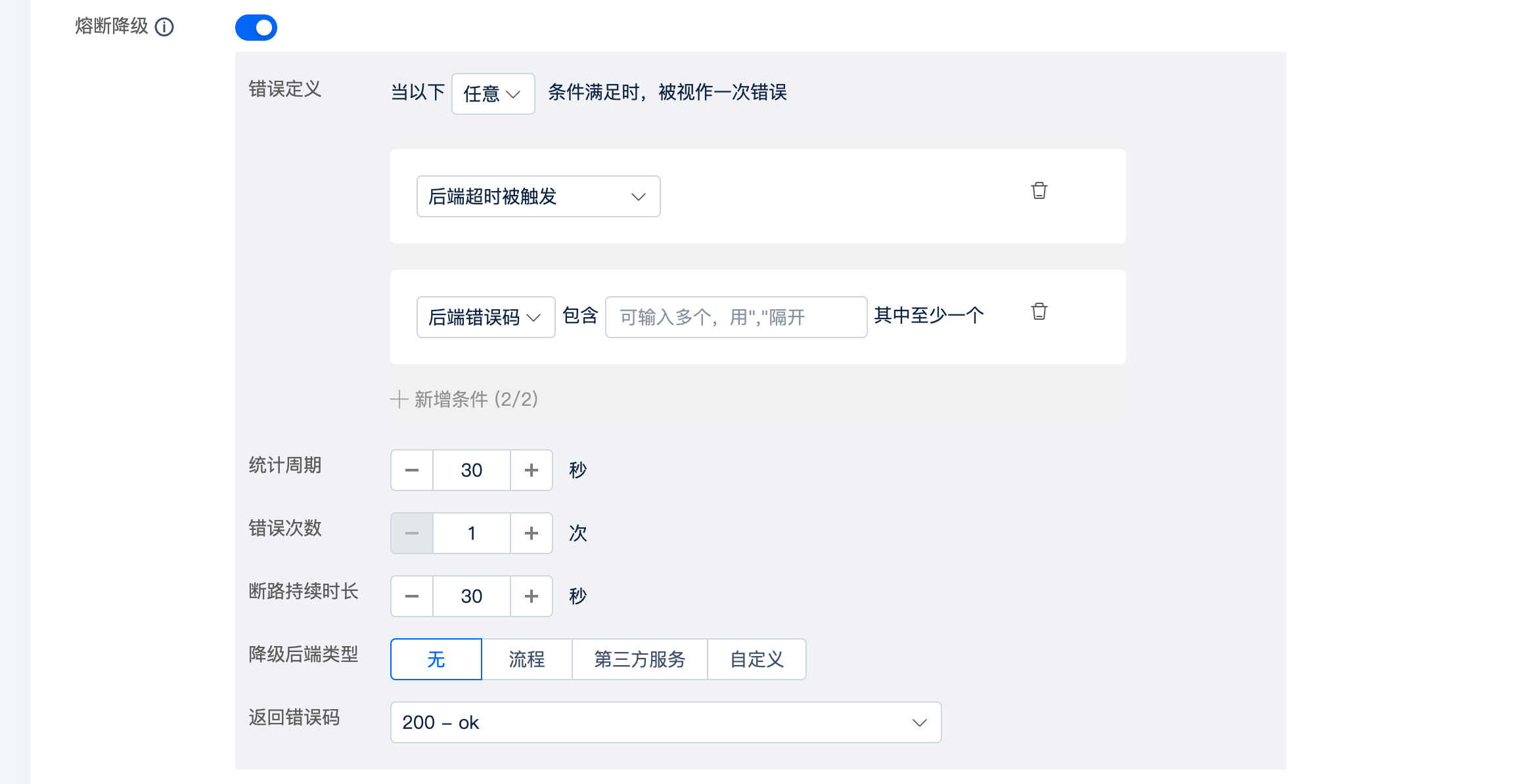Open the 后端错误码 type dropdown
1515x784 pixels.
pos(486,317)
